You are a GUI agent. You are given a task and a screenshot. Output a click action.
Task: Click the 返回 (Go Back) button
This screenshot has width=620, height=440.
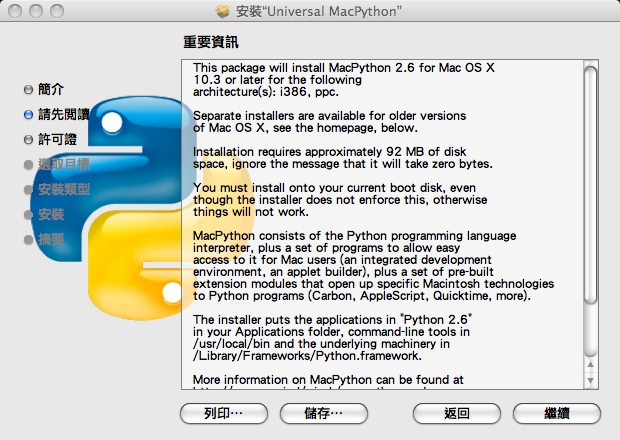[x=457, y=414]
